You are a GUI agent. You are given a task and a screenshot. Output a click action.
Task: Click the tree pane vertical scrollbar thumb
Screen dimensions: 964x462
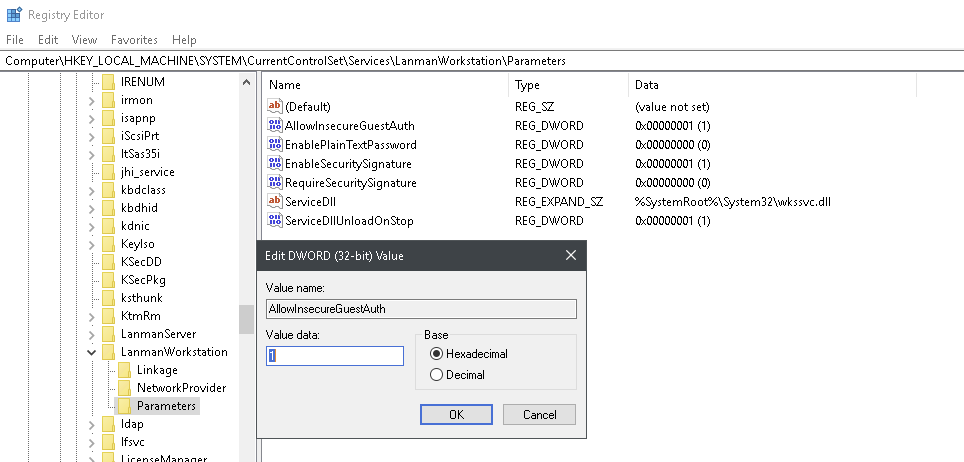pos(247,319)
